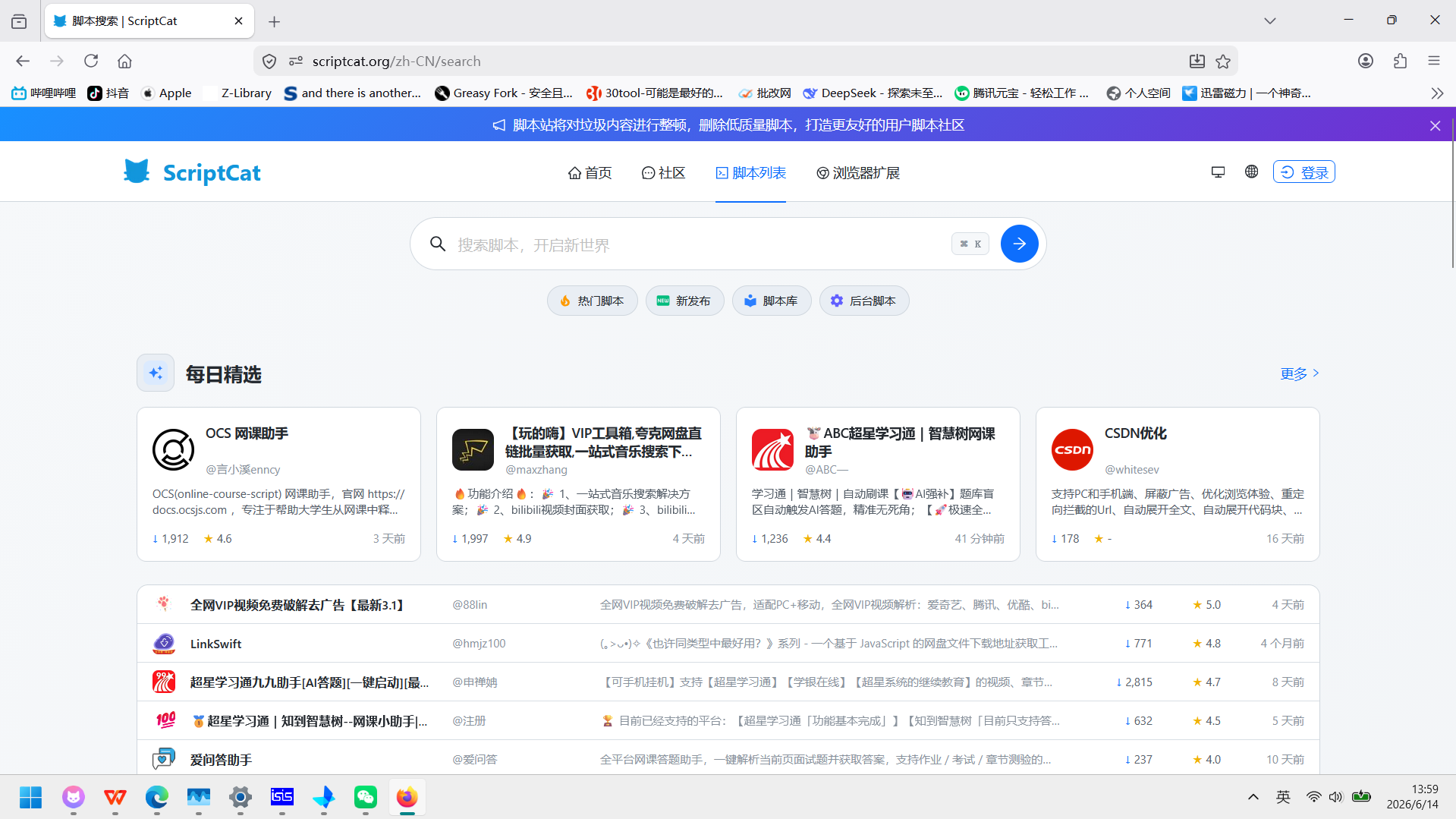The width and height of the screenshot is (1456, 819).
Task: Open 全网VIP视频免费破解去广告 script
Action: coord(299,605)
